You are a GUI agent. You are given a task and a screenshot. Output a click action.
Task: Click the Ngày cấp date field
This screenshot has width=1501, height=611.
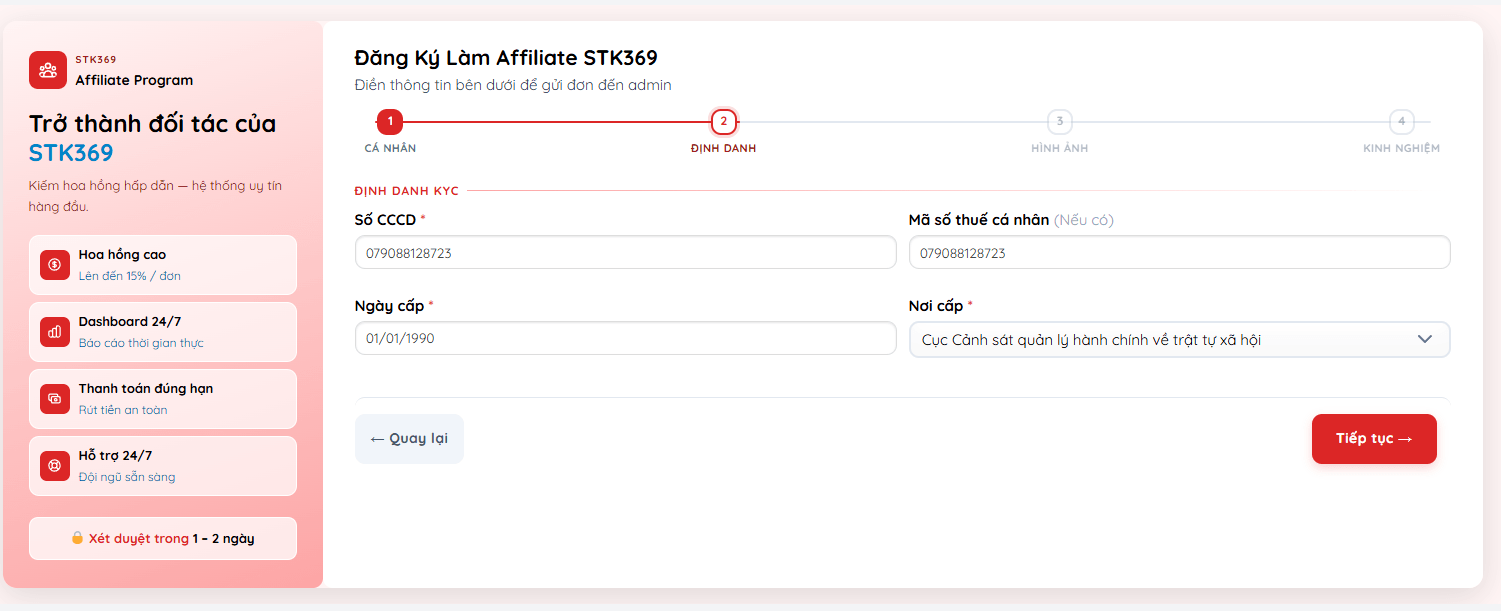(x=625, y=339)
